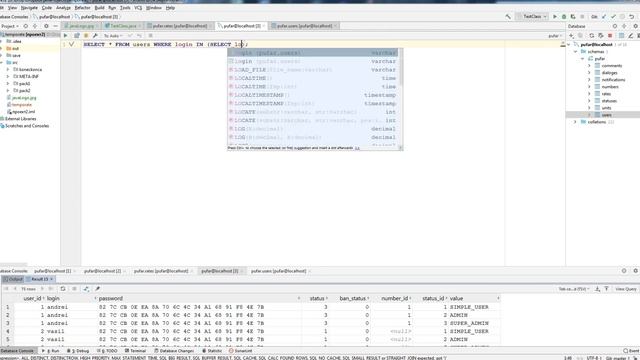640x360 pixels.
Task: Choose the first LOCALTIMESTAMP() suggestion
Action: (x=313, y=95)
